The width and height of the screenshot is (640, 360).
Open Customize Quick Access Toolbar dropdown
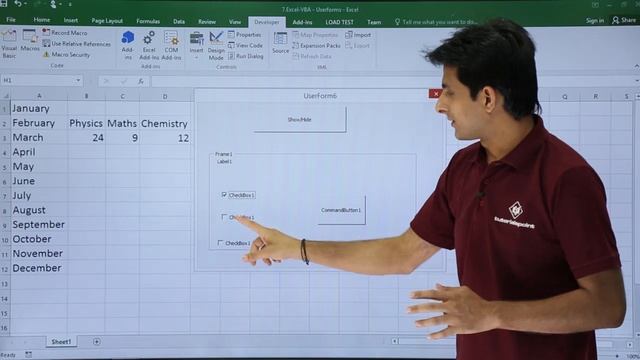[70, 4]
